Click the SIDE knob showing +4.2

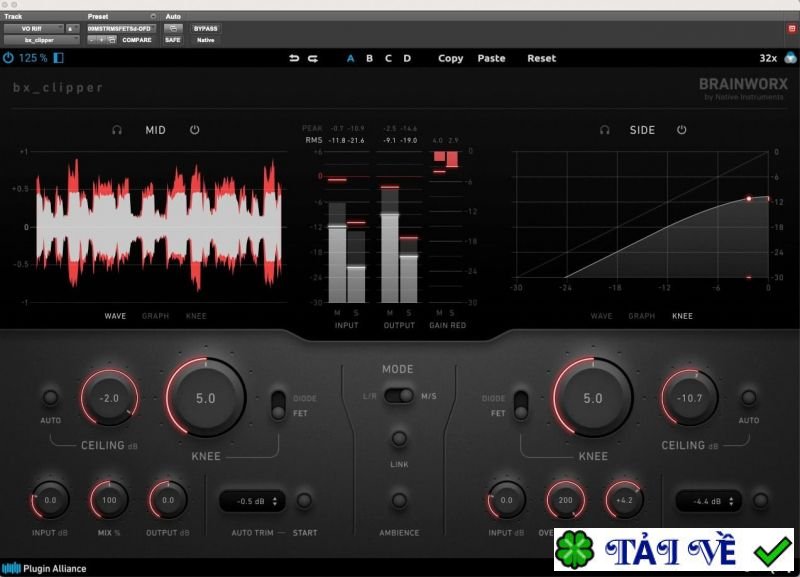[624, 500]
